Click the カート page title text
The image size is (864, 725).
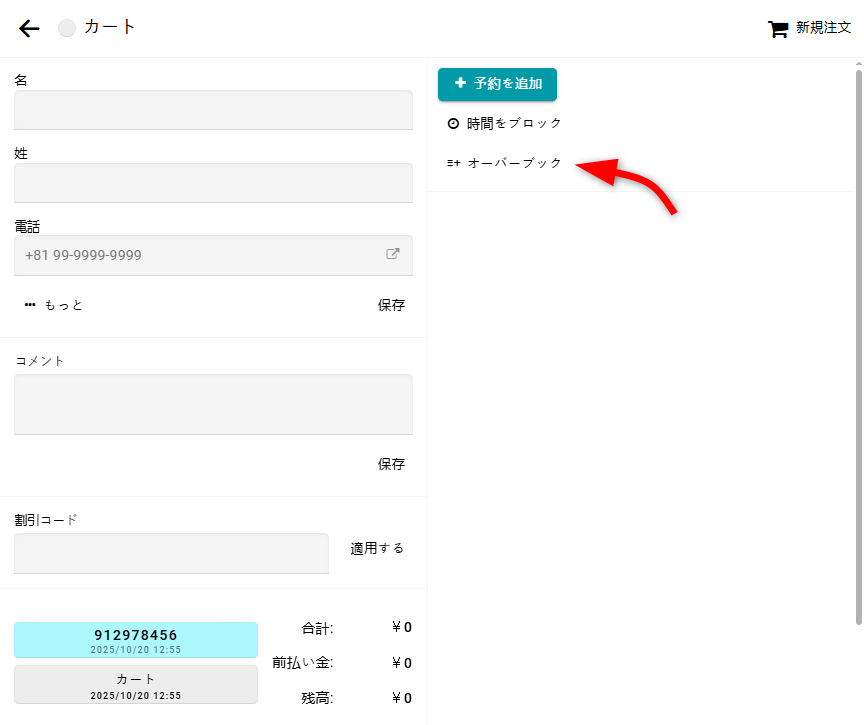coord(110,27)
